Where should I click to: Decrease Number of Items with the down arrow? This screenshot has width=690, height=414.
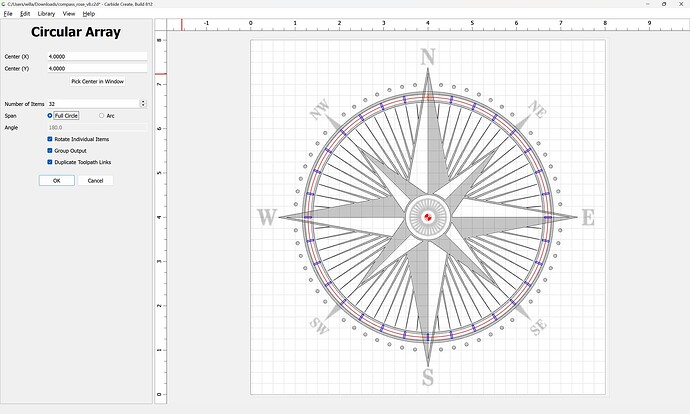click(143, 106)
